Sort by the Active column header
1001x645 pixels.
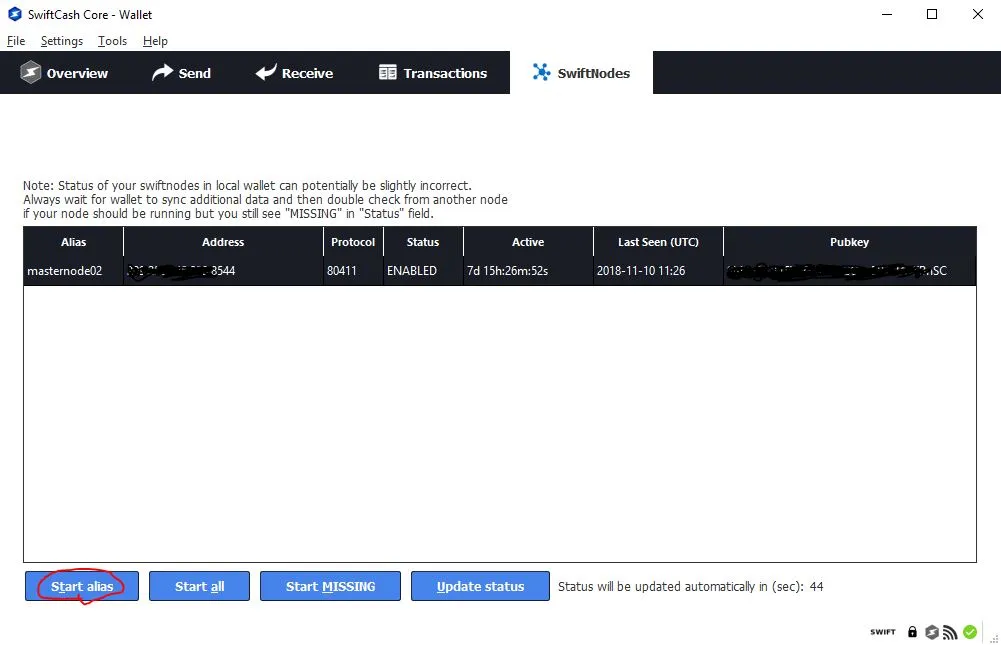tap(528, 242)
